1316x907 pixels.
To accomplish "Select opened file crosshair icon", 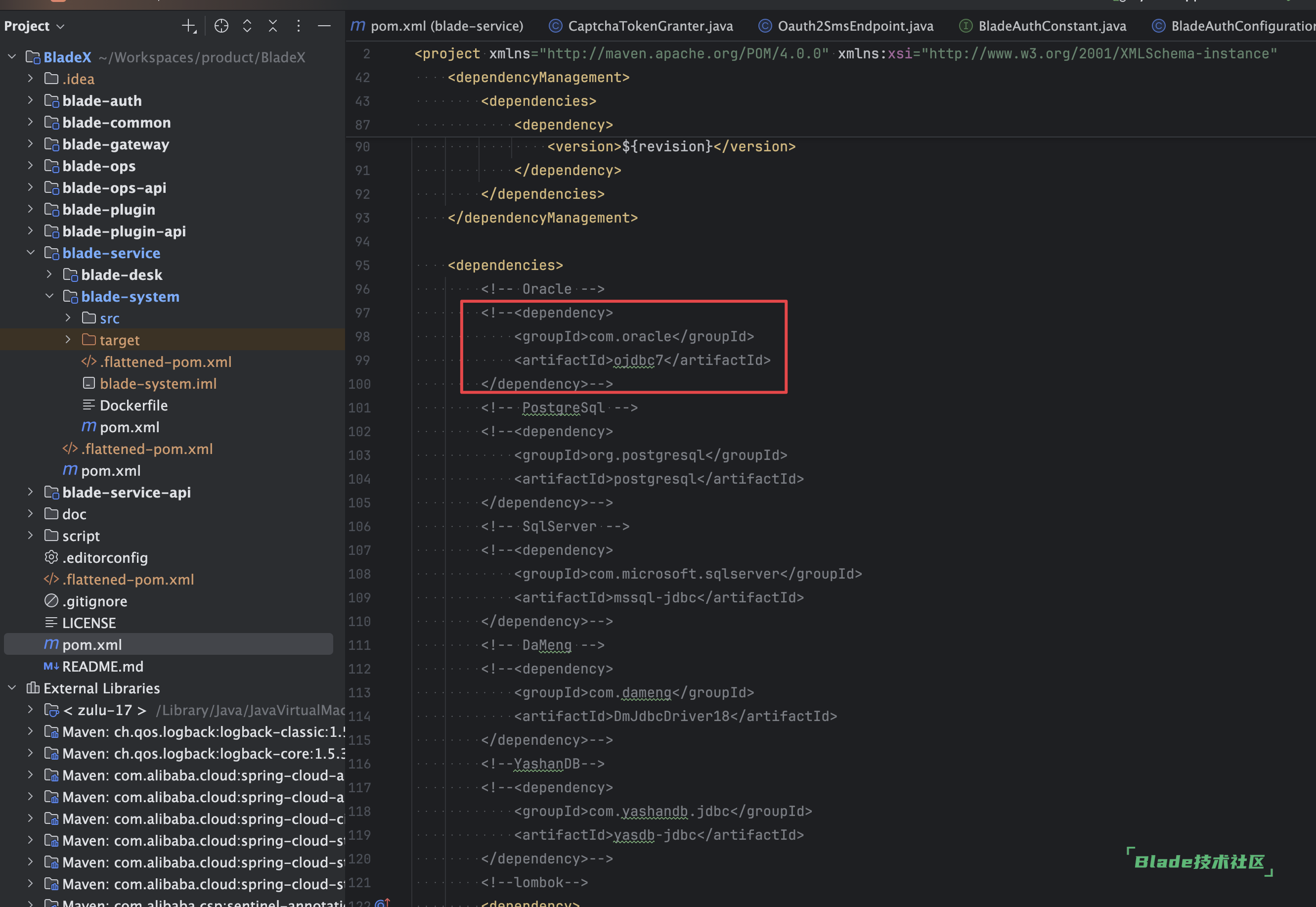I will tap(221, 26).
